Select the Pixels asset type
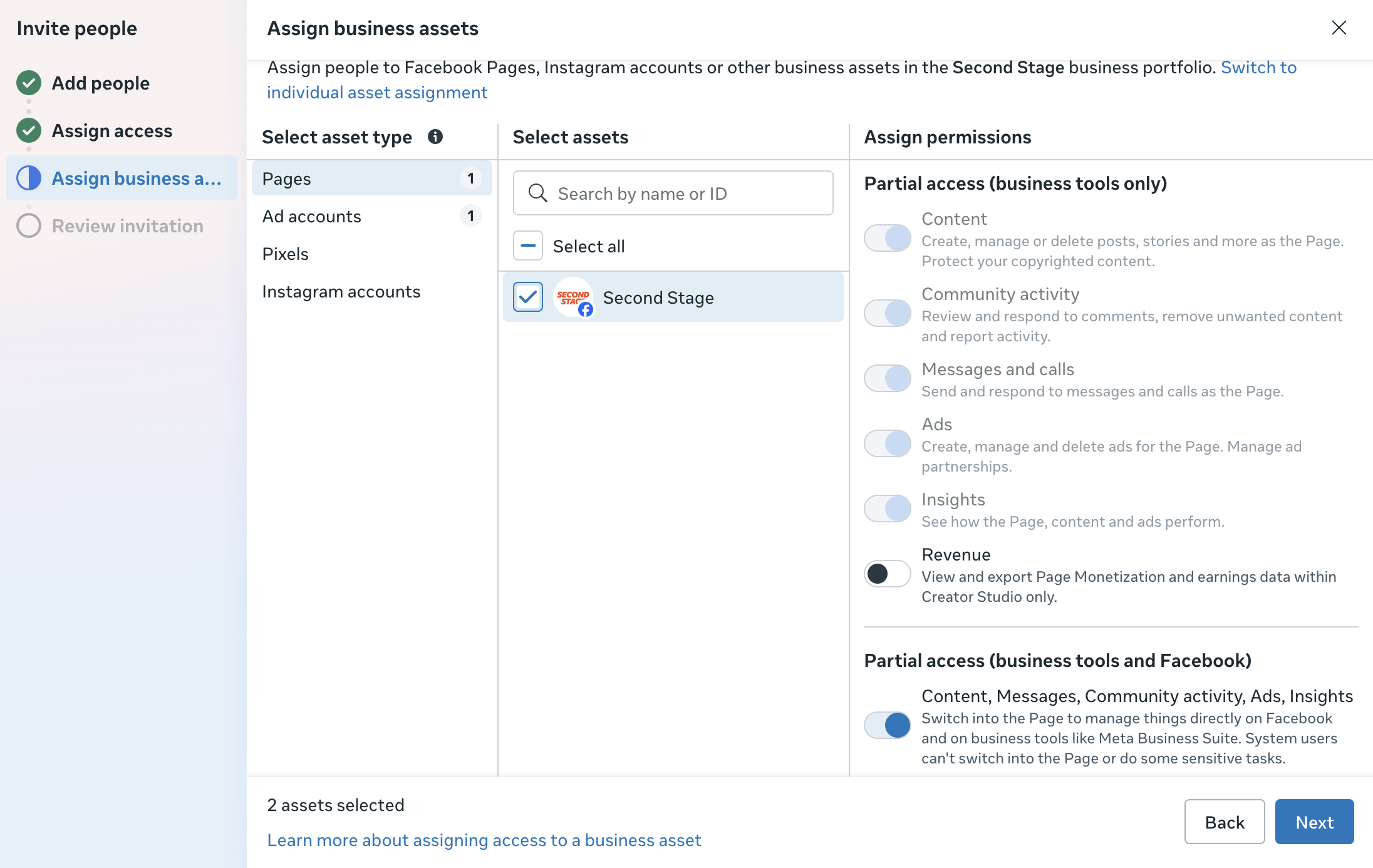1373x868 pixels. tap(371, 253)
